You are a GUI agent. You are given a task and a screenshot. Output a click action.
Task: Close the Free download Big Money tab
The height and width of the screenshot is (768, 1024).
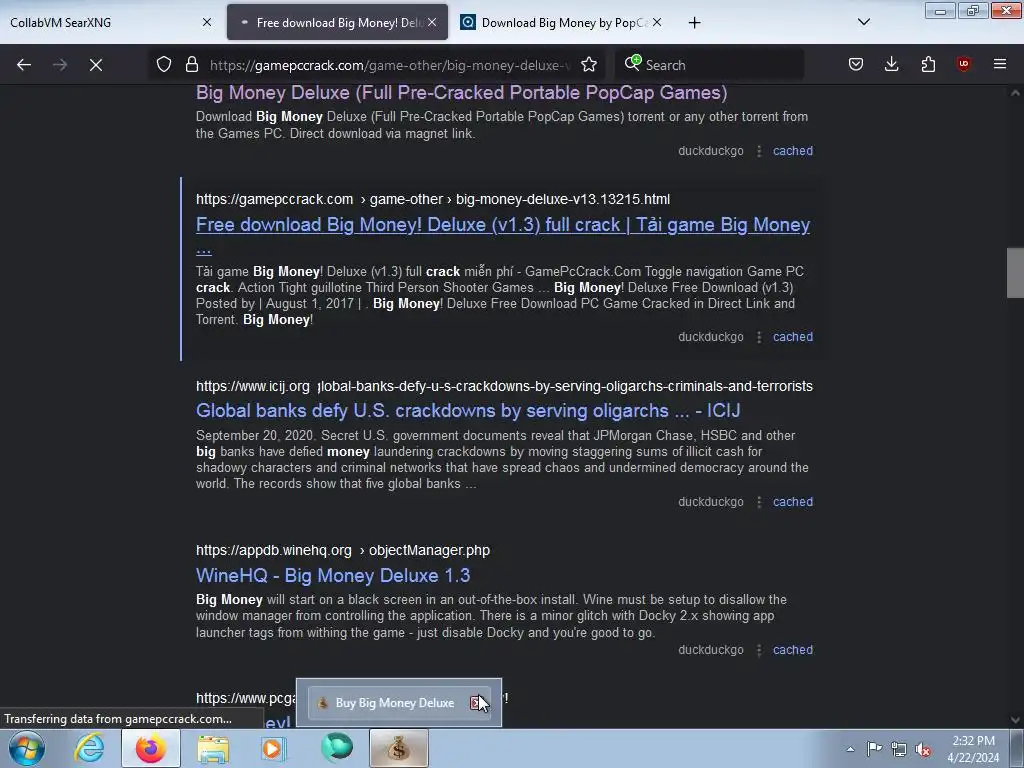coord(432,22)
